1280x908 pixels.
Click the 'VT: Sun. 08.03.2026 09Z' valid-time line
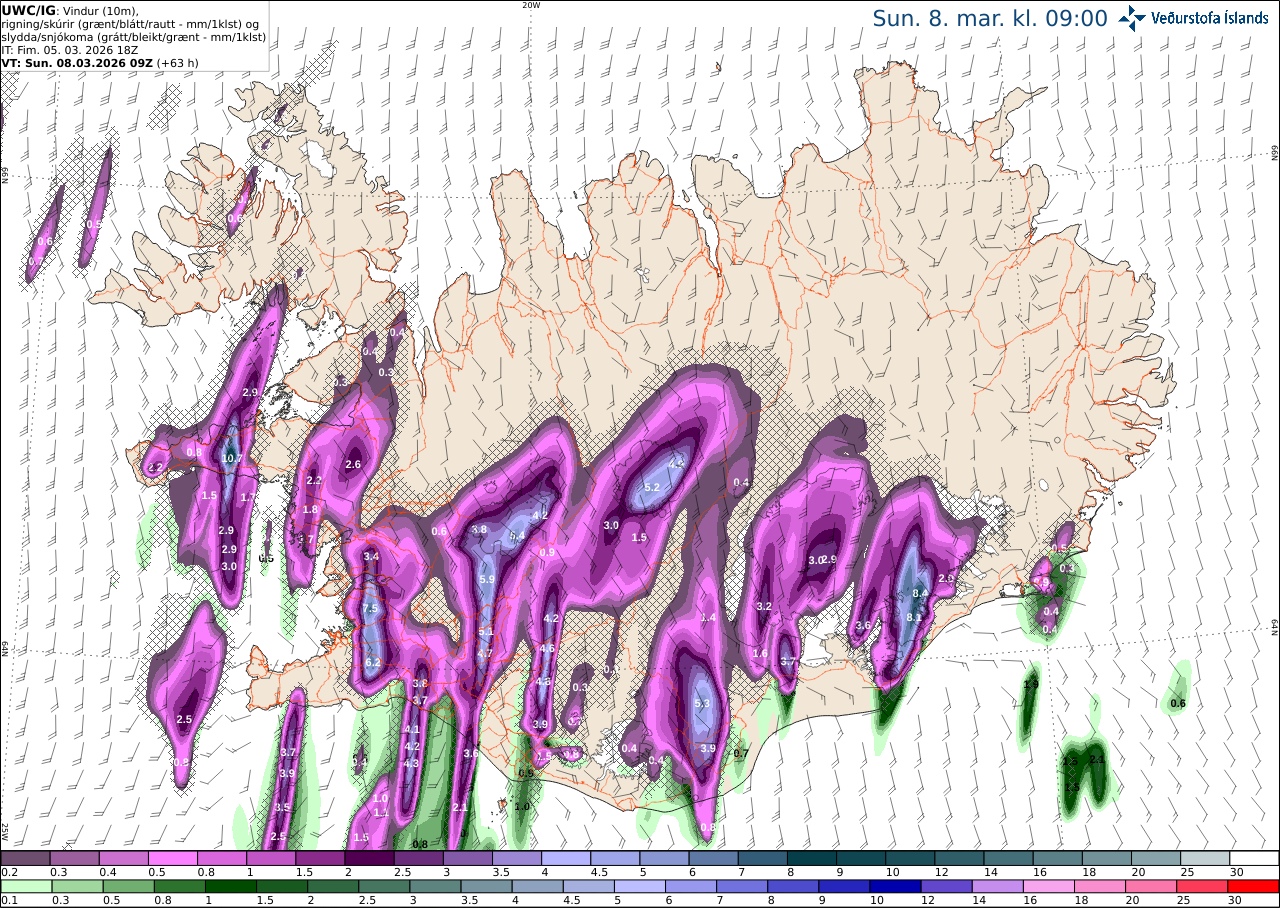76,62
